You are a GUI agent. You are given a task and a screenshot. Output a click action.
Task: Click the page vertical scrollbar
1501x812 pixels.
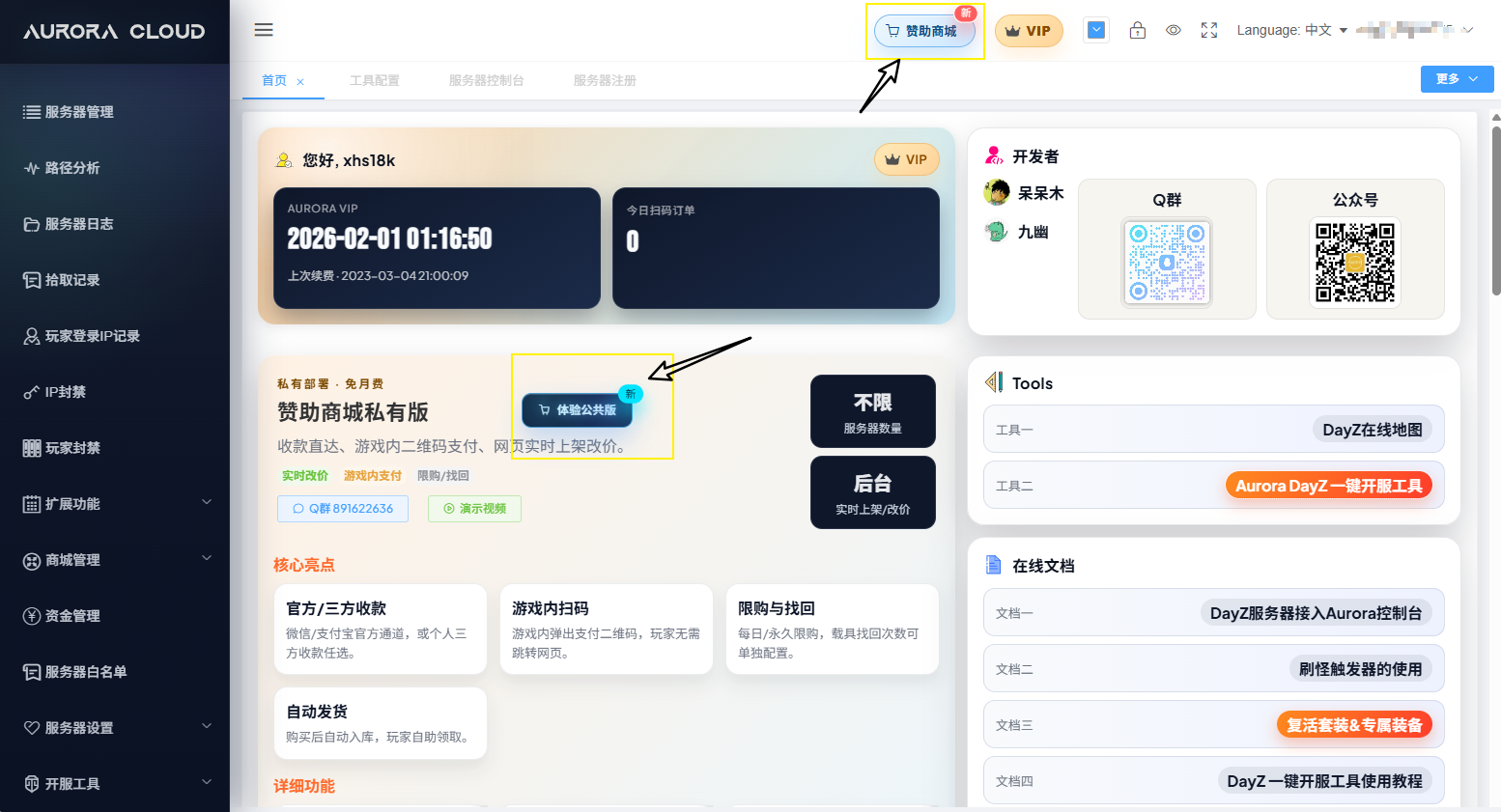point(1495,212)
